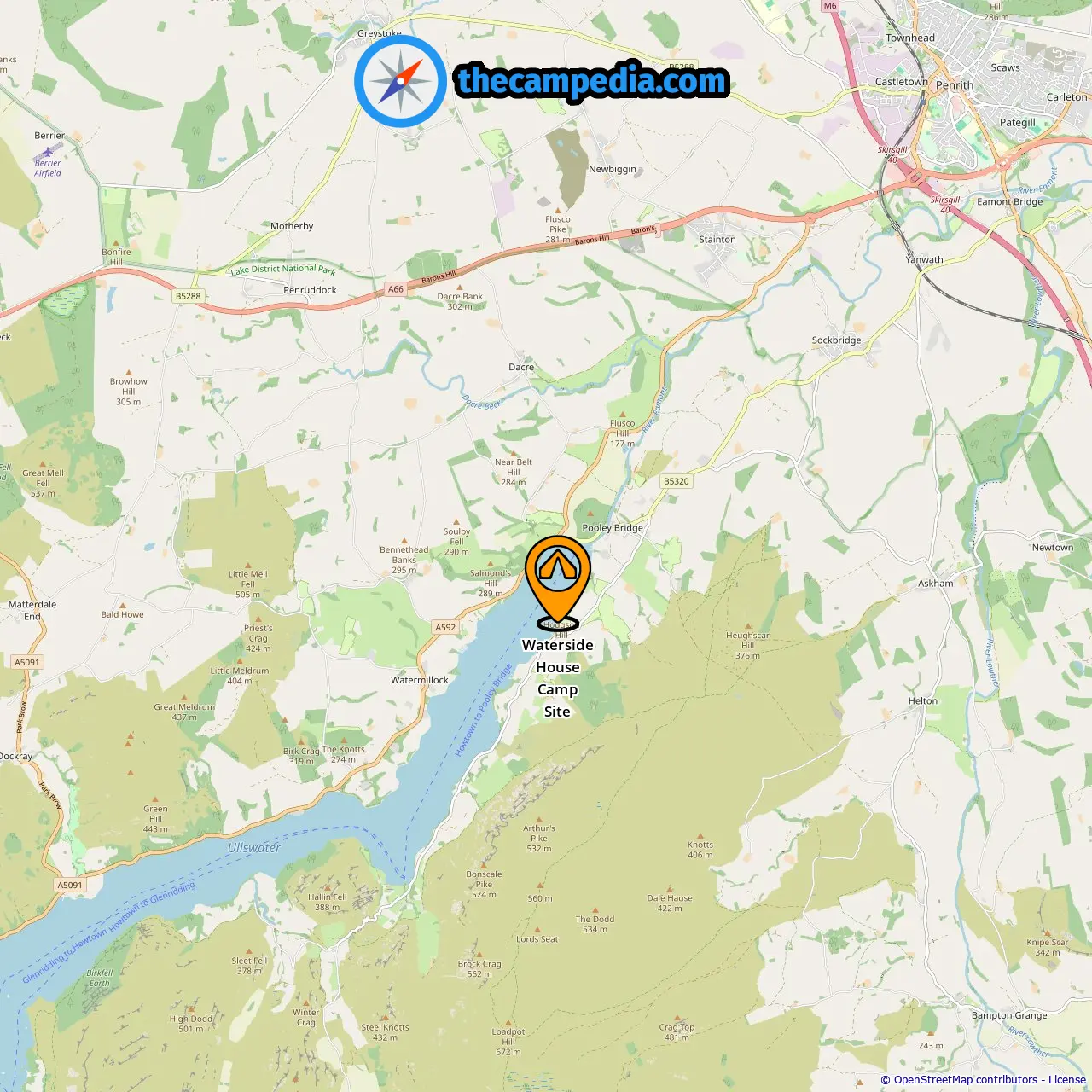Open thecampedia.com logo text

tap(593, 81)
